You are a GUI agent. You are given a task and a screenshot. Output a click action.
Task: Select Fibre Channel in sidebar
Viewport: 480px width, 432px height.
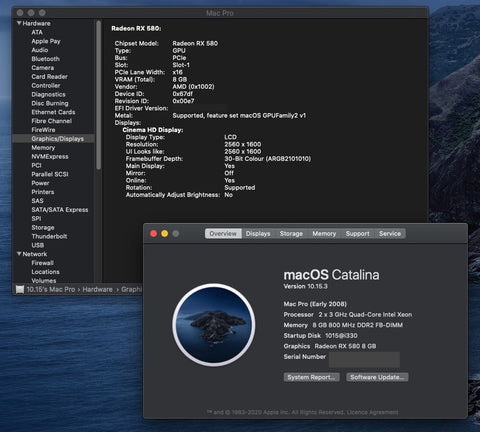[x=52, y=121]
